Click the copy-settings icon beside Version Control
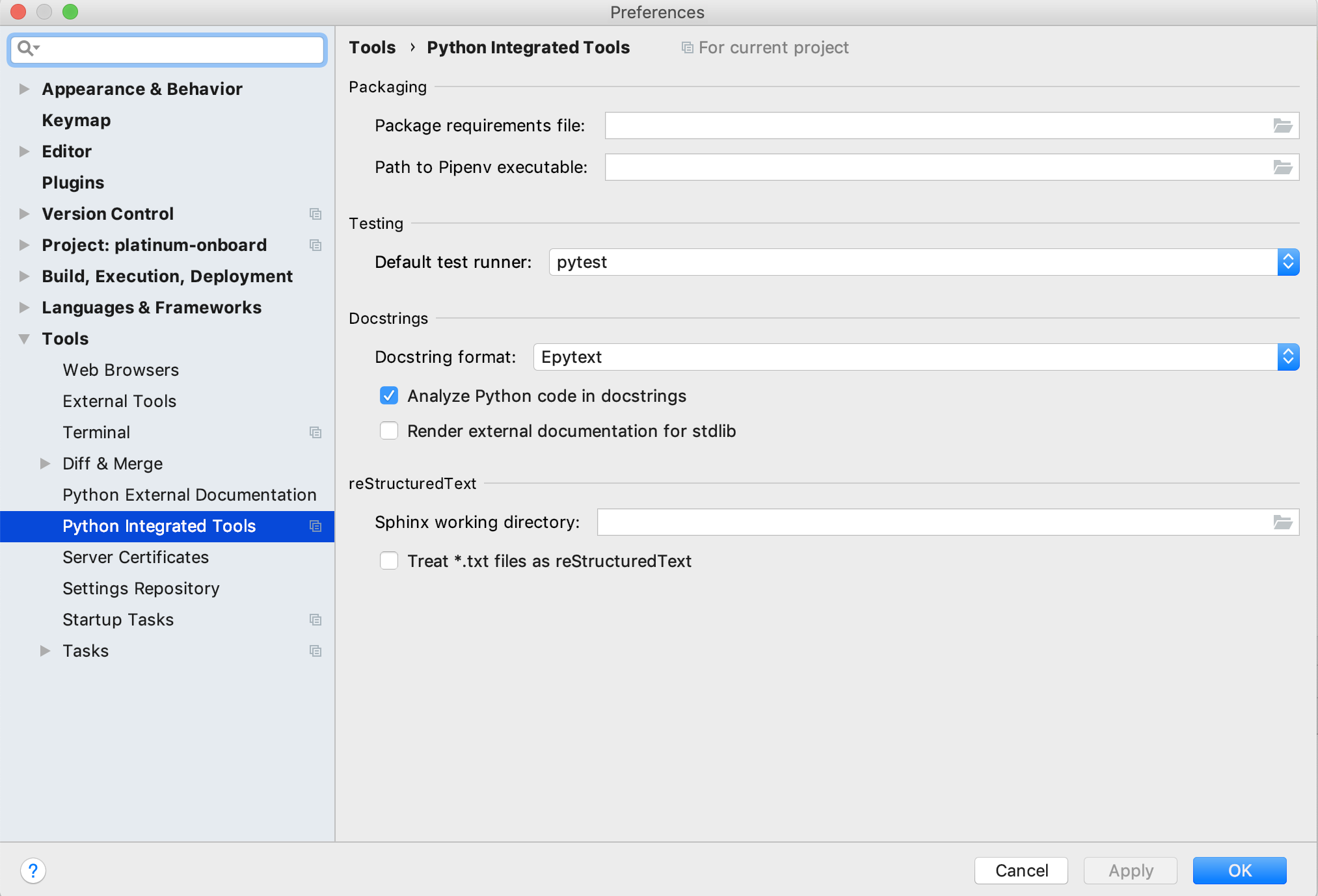The image size is (1318, 896). pos(316,214)
